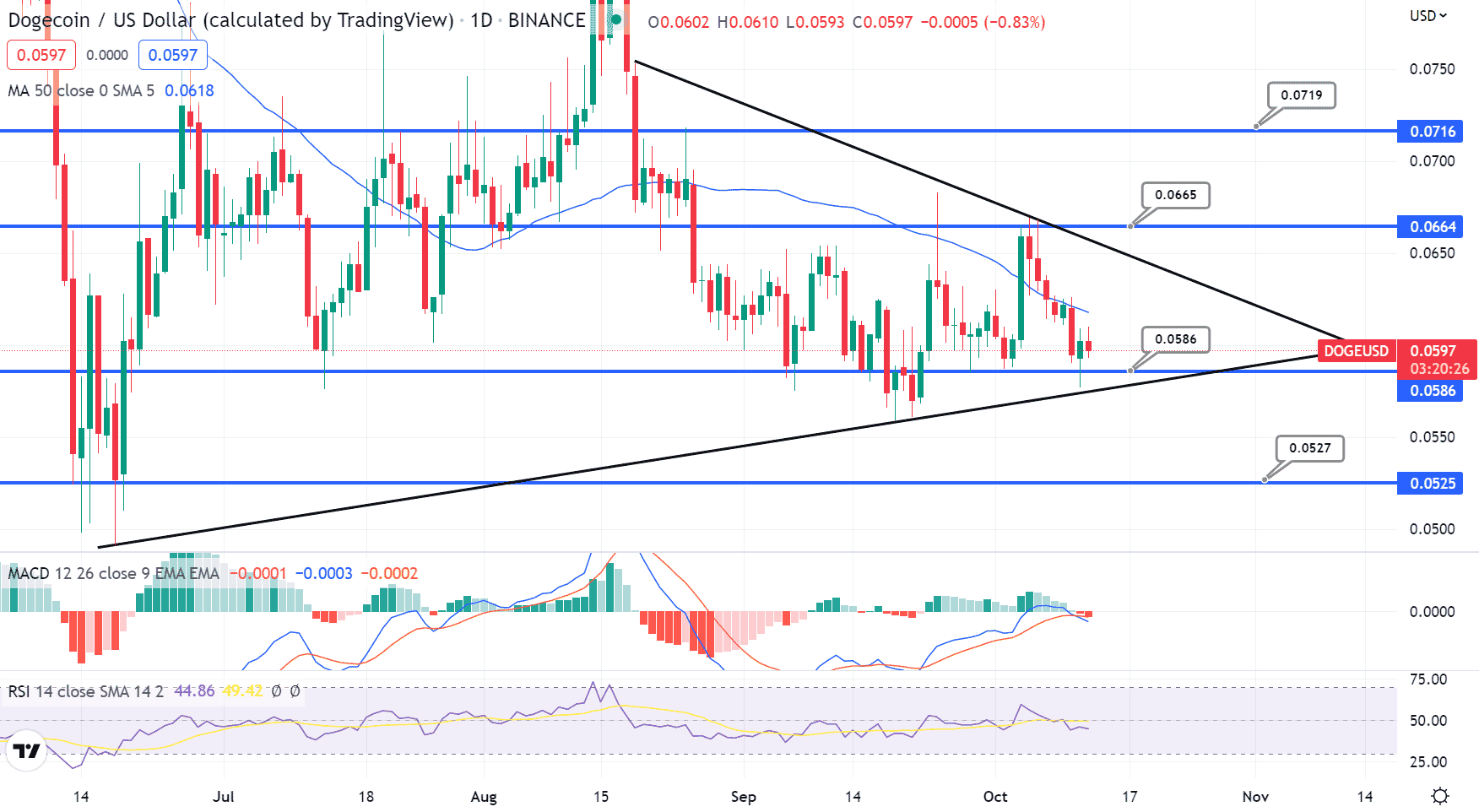Click the RSI value 44.86

(x=194, y=691)
